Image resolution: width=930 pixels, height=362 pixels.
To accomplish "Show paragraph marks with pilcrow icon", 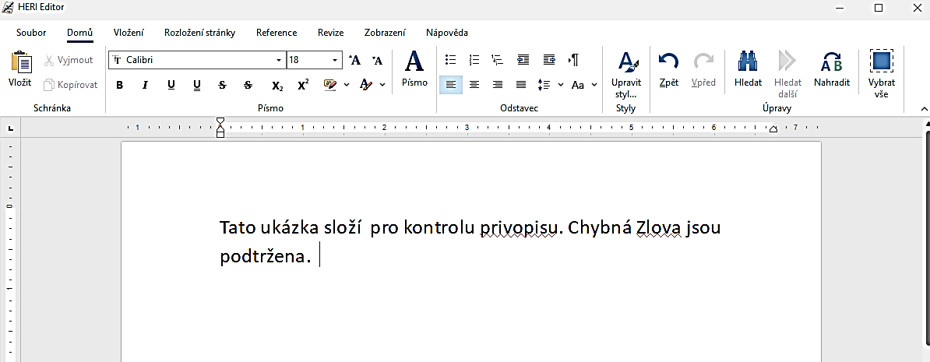I will [573, 60].
